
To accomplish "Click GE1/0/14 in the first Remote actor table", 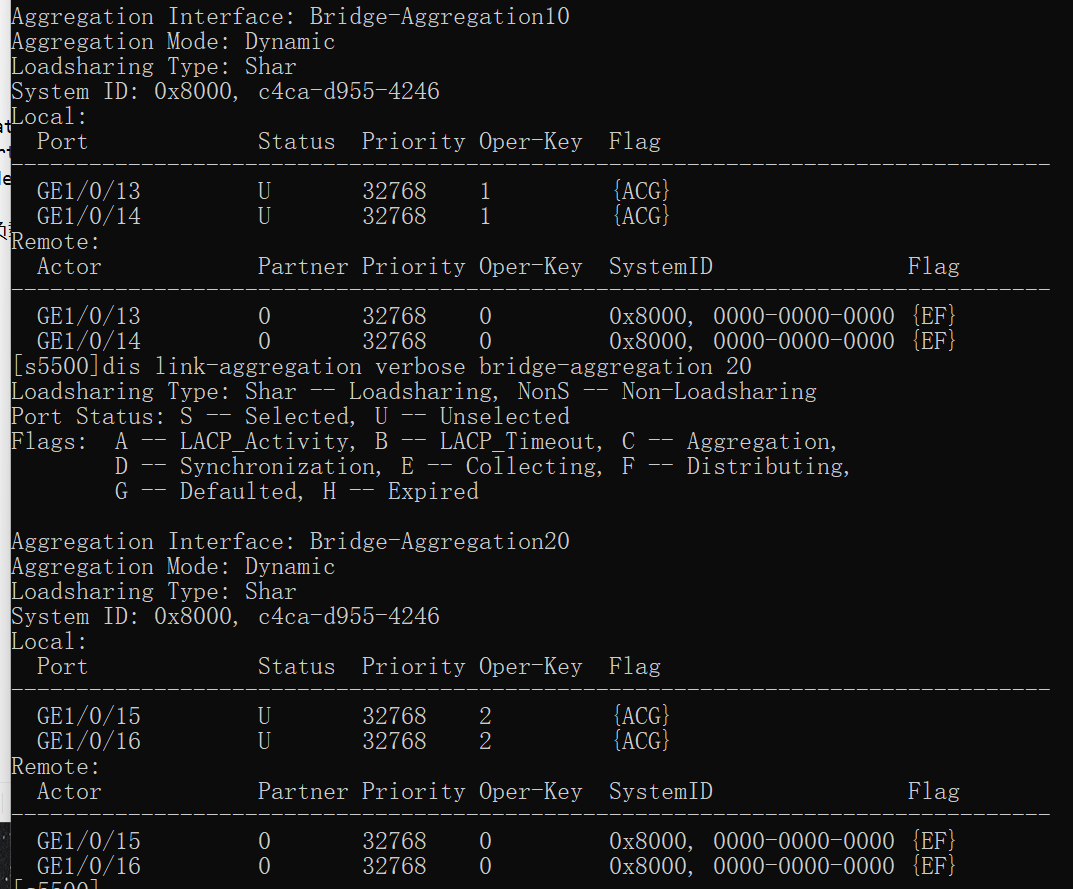I will [88, 341].
